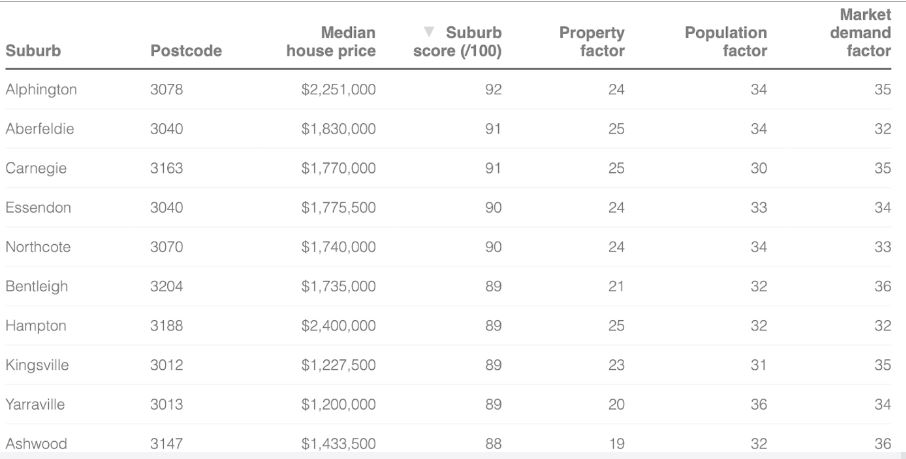This screenshot has height=459, width=906.
Task: Click on Essendon in the table
Action: (x=38, y=208)
